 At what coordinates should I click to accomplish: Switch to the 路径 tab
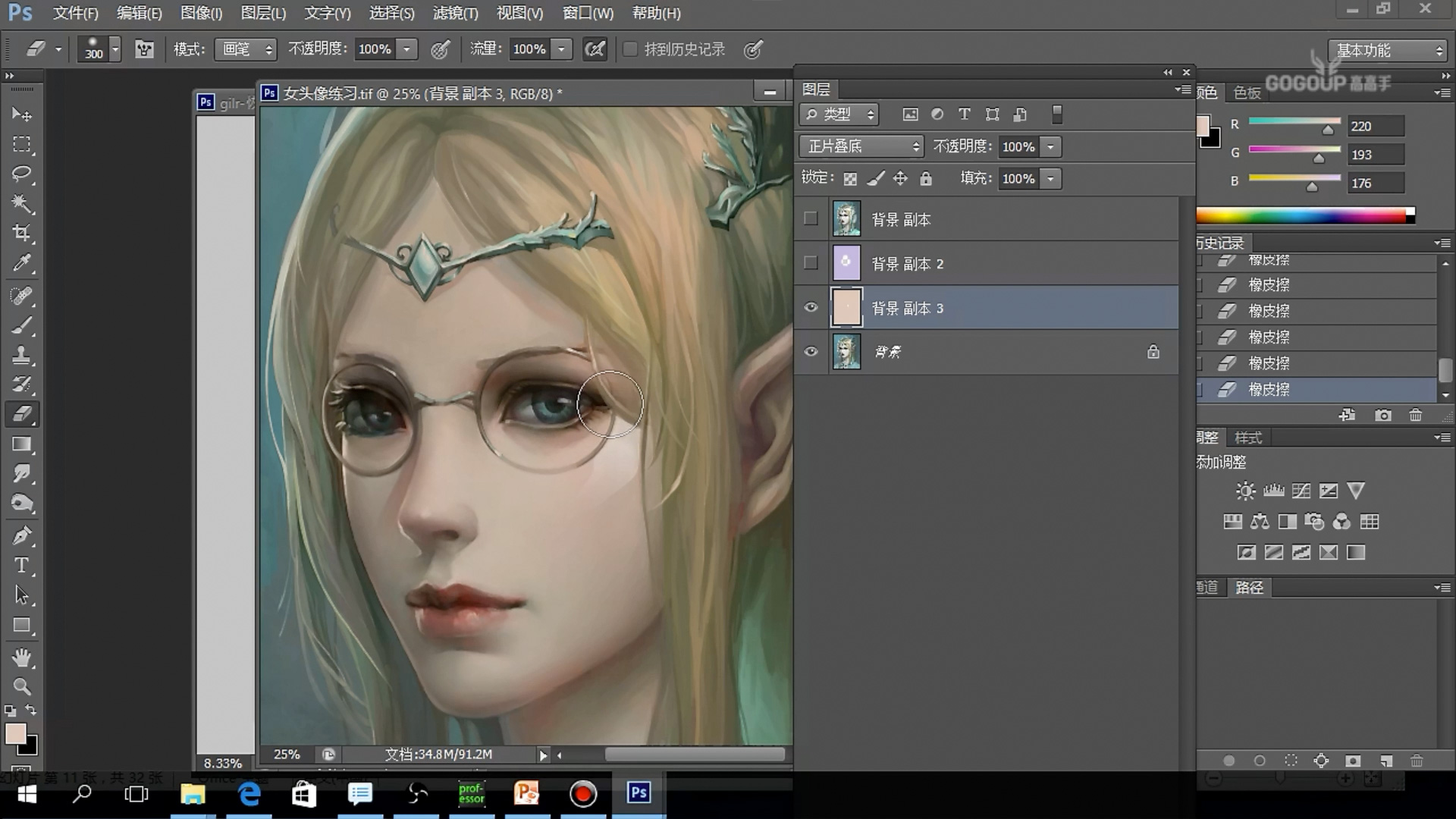click(1249, 588)
